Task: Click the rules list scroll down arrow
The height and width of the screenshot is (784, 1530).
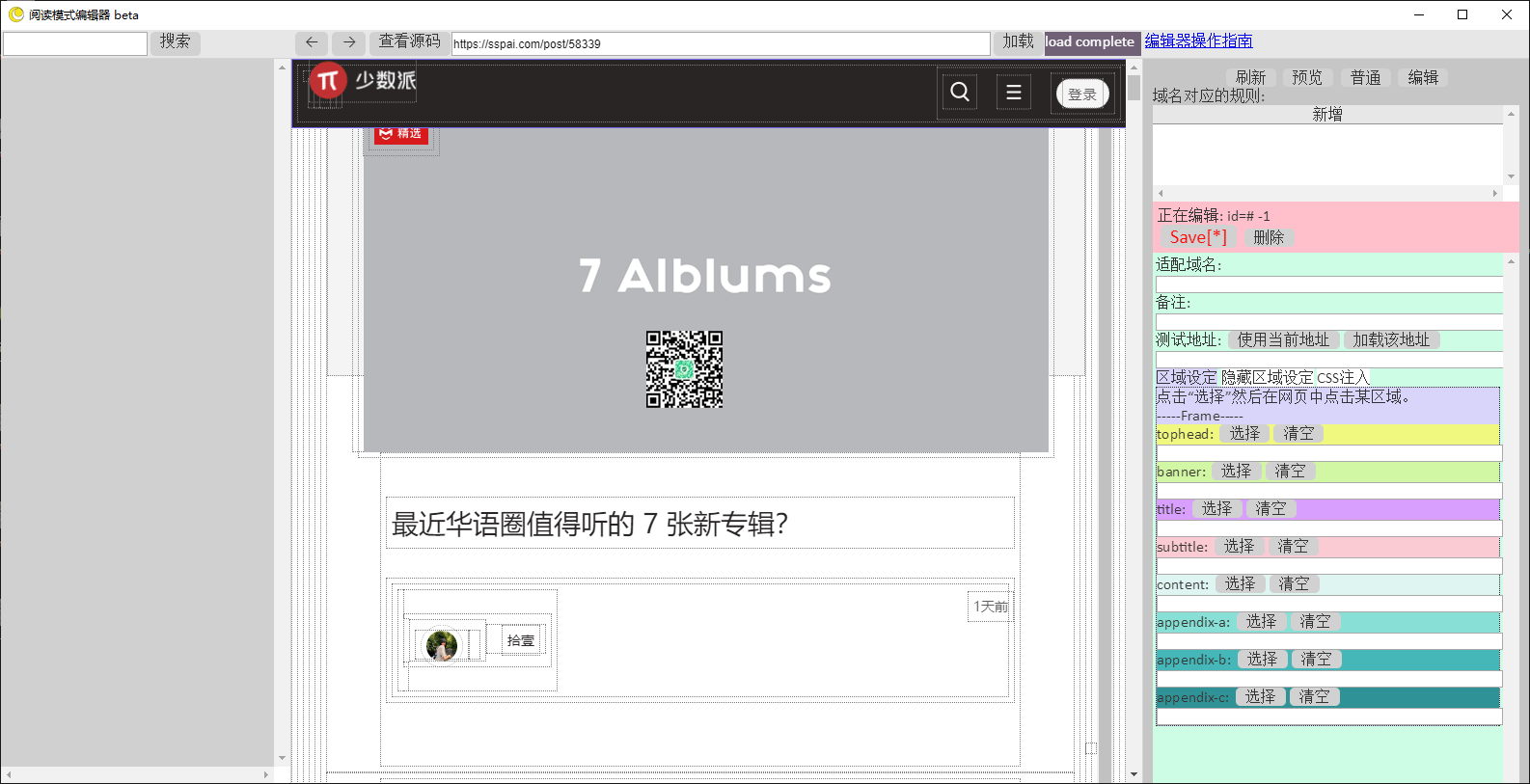Action: tap(1511, 177)
